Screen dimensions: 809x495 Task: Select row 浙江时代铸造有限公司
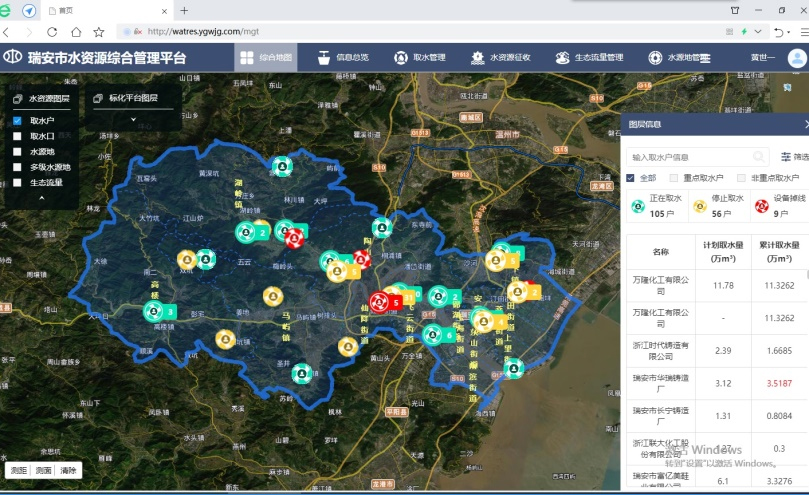click(x=718, y=350)
